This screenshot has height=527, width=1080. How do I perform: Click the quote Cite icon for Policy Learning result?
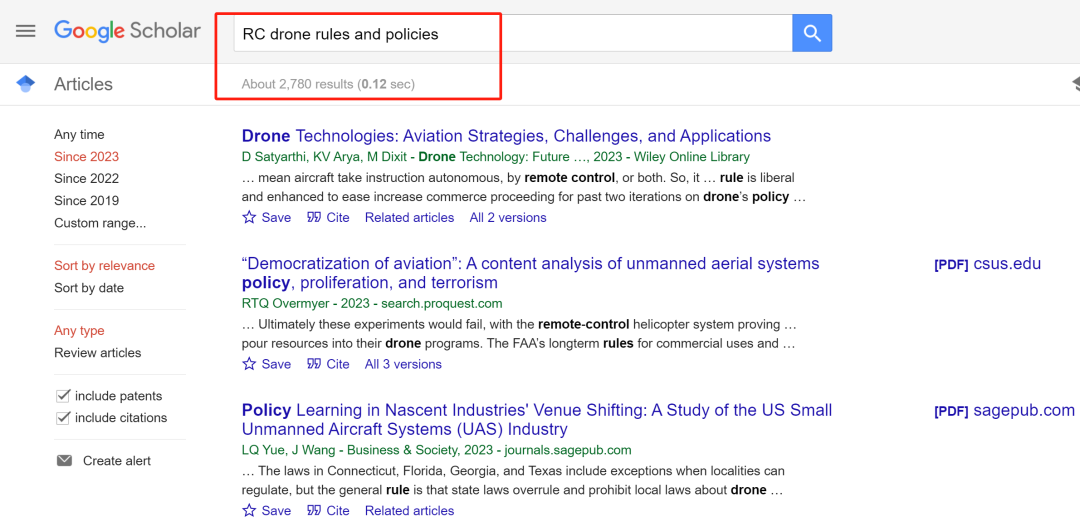click(x=314, y=511)
